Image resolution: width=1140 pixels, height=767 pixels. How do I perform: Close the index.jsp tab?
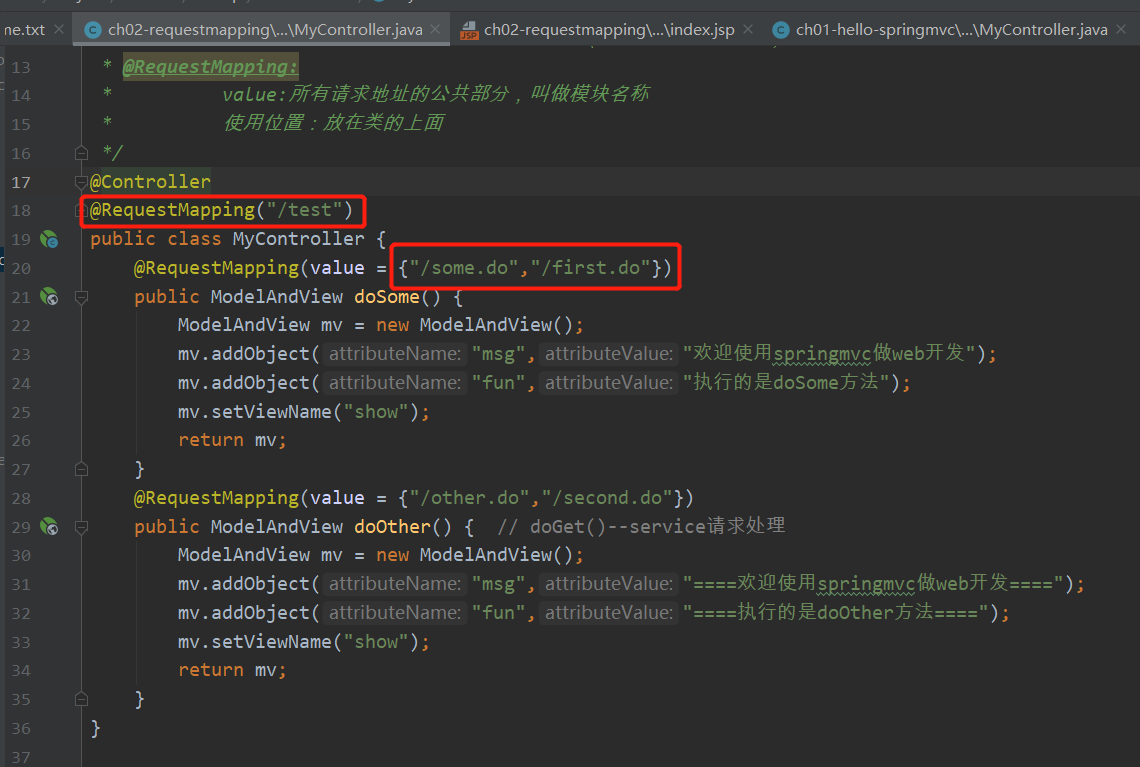747,29
